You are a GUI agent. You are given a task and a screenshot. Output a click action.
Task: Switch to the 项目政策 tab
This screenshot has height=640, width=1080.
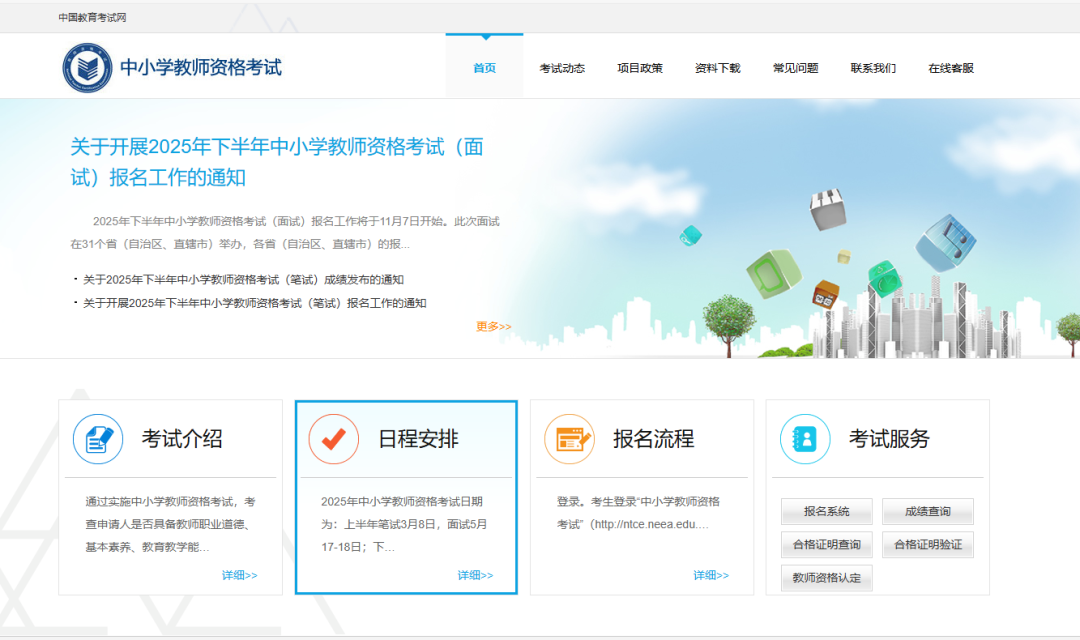[x=640, y=68]
